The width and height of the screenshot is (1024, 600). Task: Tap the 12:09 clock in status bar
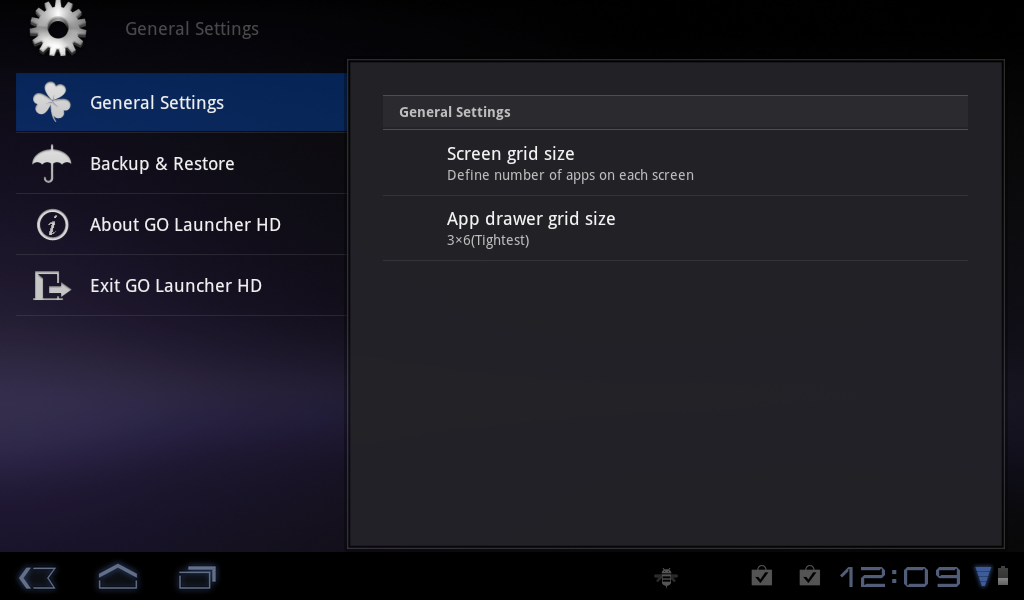901,576
